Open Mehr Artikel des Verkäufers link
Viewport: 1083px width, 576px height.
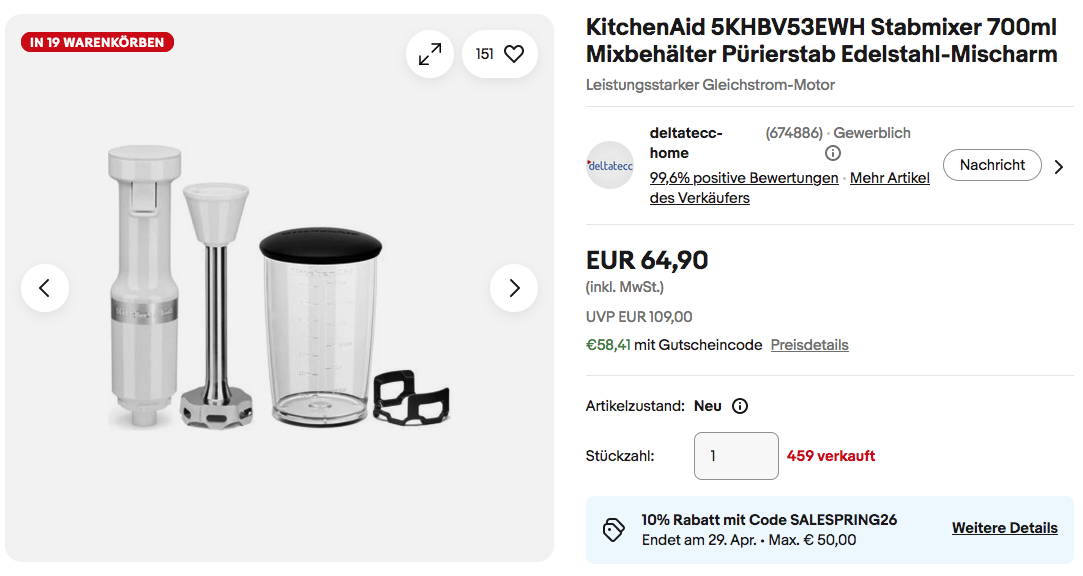point(889,178)
